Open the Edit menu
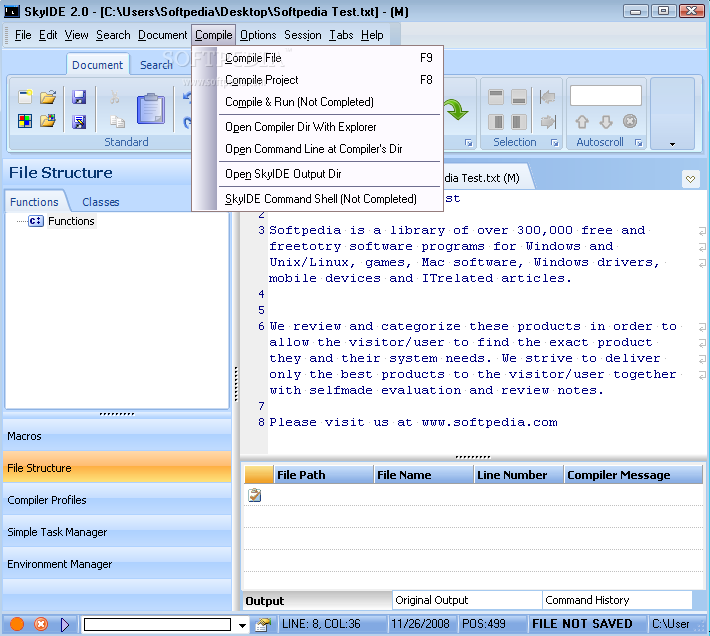Viewport: 710px width, 636px height. click(48, 35)
